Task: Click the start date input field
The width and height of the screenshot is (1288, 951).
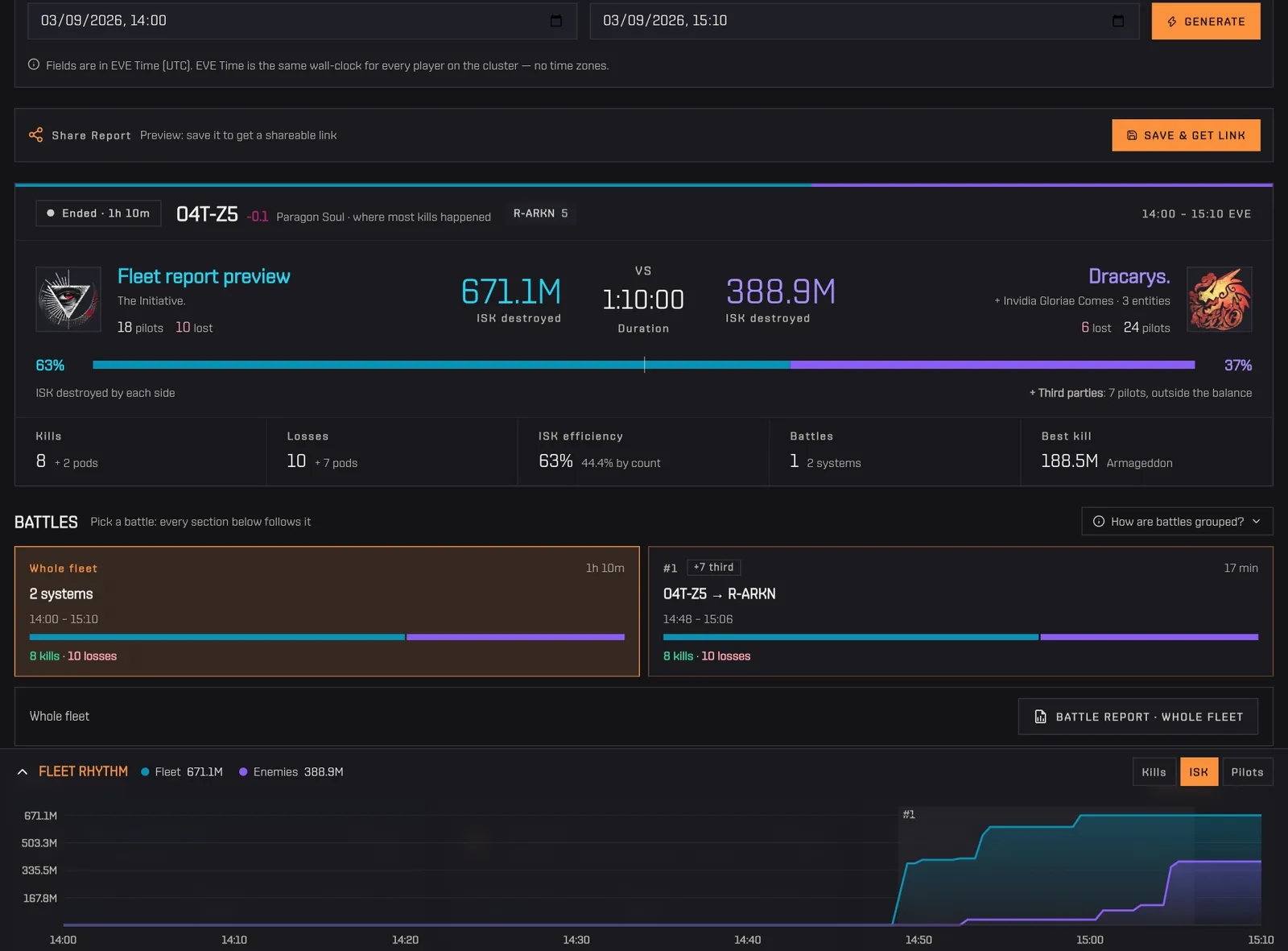Action: pyautogui.click(x=302, y=21)
